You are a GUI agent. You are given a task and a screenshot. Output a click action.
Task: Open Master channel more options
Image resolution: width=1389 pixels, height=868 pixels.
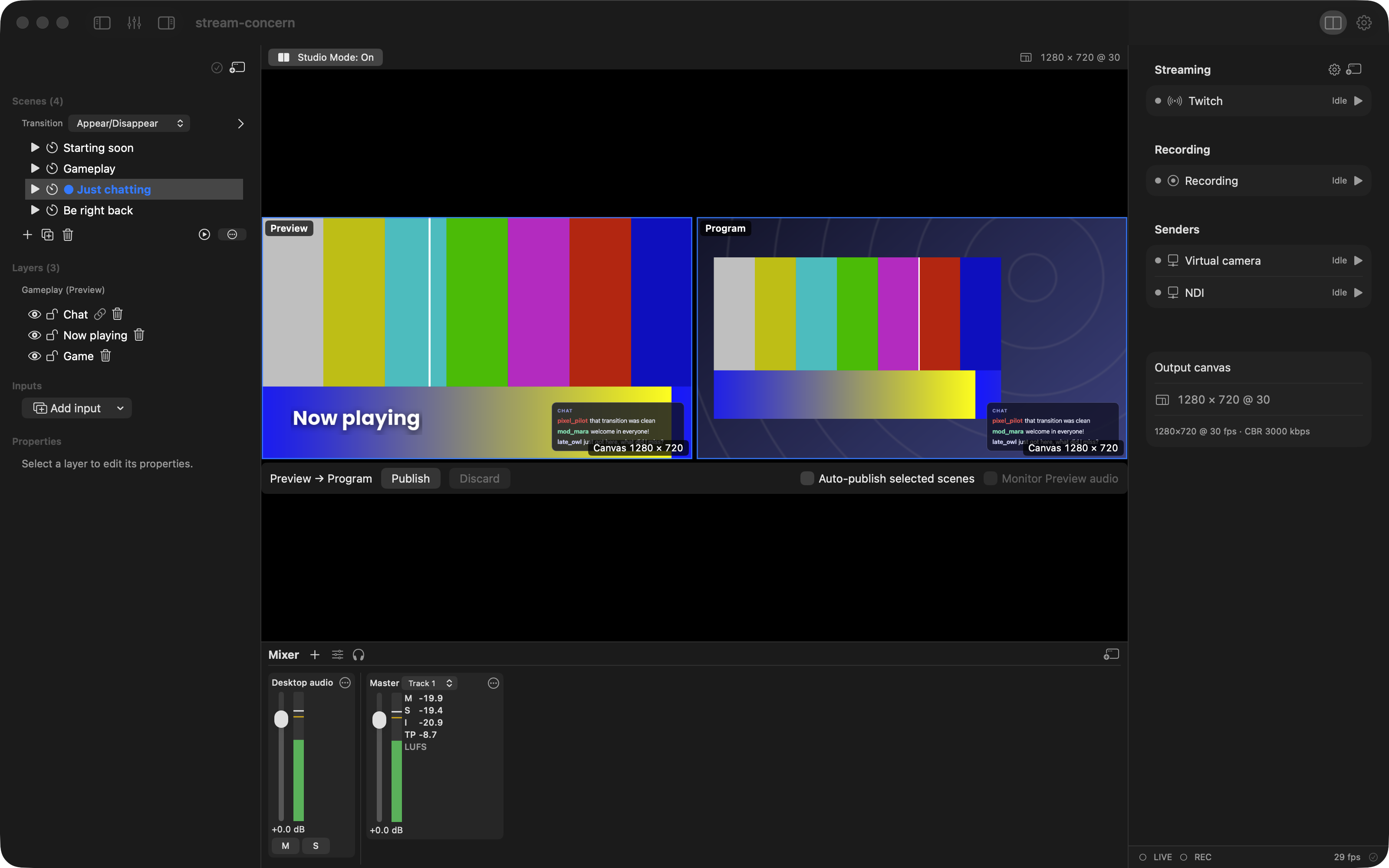[494, 683]
